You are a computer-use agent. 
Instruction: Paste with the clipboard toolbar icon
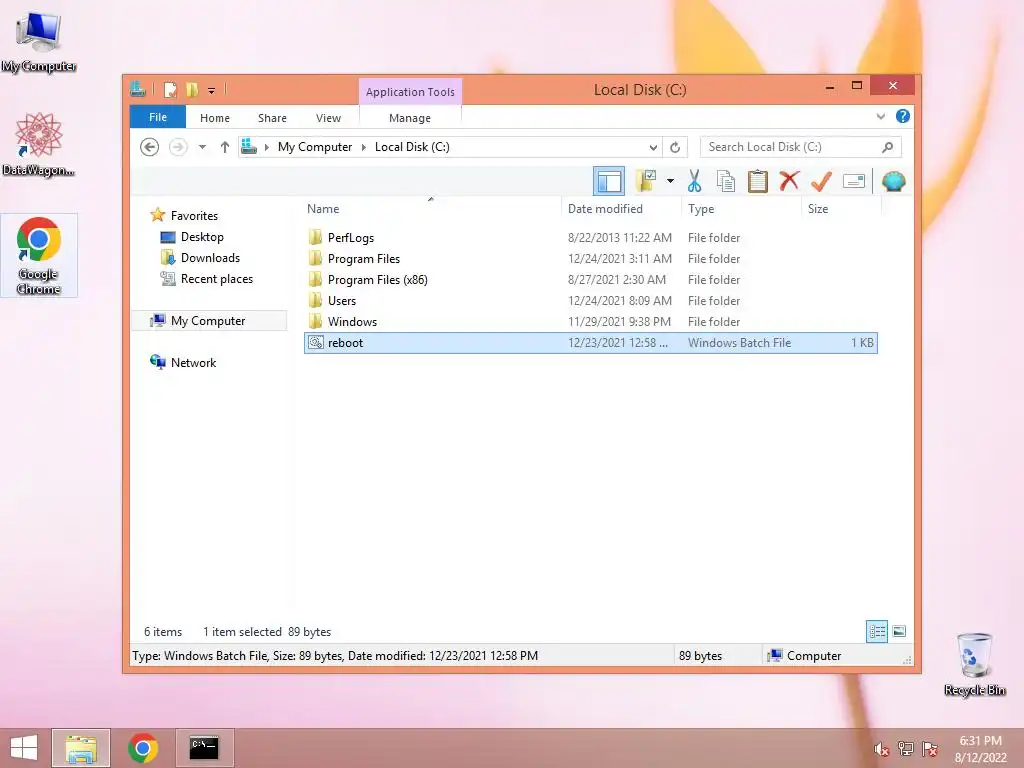point(758,181)
